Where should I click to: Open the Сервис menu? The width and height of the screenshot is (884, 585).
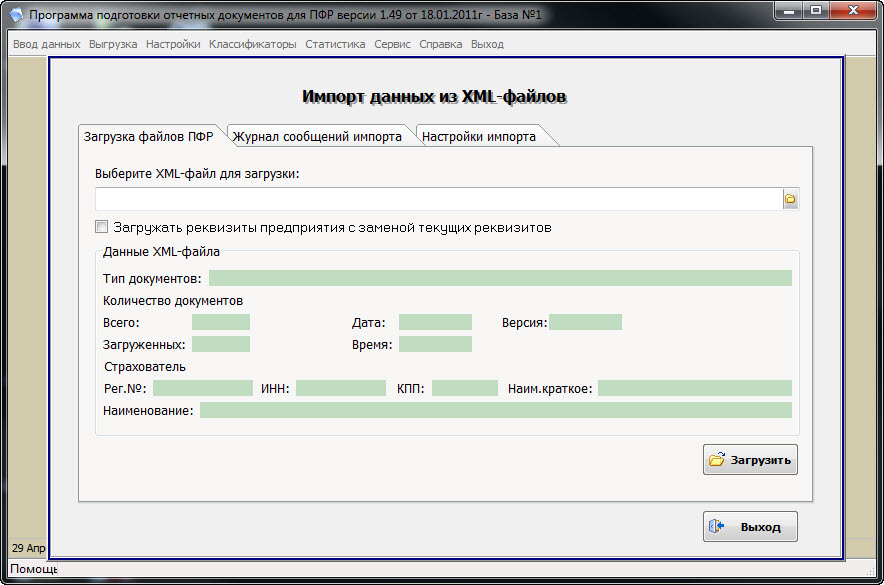[392, 44]
